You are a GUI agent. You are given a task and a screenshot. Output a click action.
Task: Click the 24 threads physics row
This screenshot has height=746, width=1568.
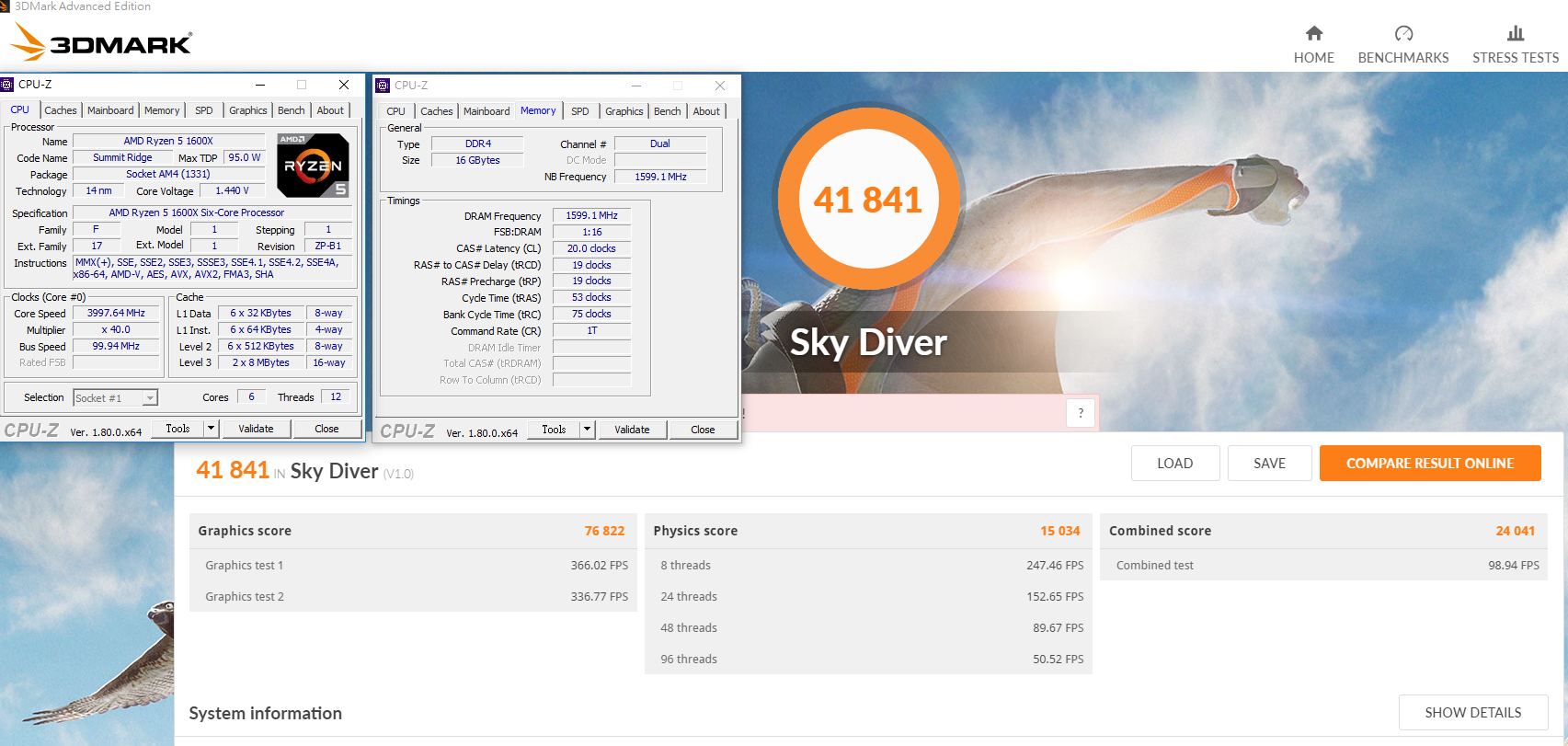pos(868,596)
